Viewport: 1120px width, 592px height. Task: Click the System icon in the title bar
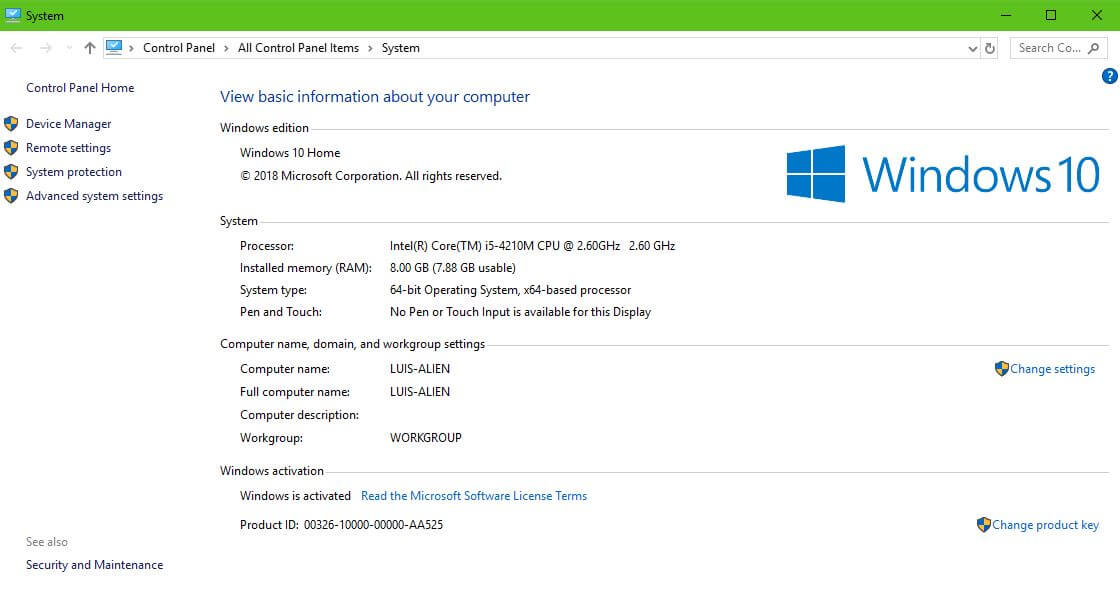point(13,15)
